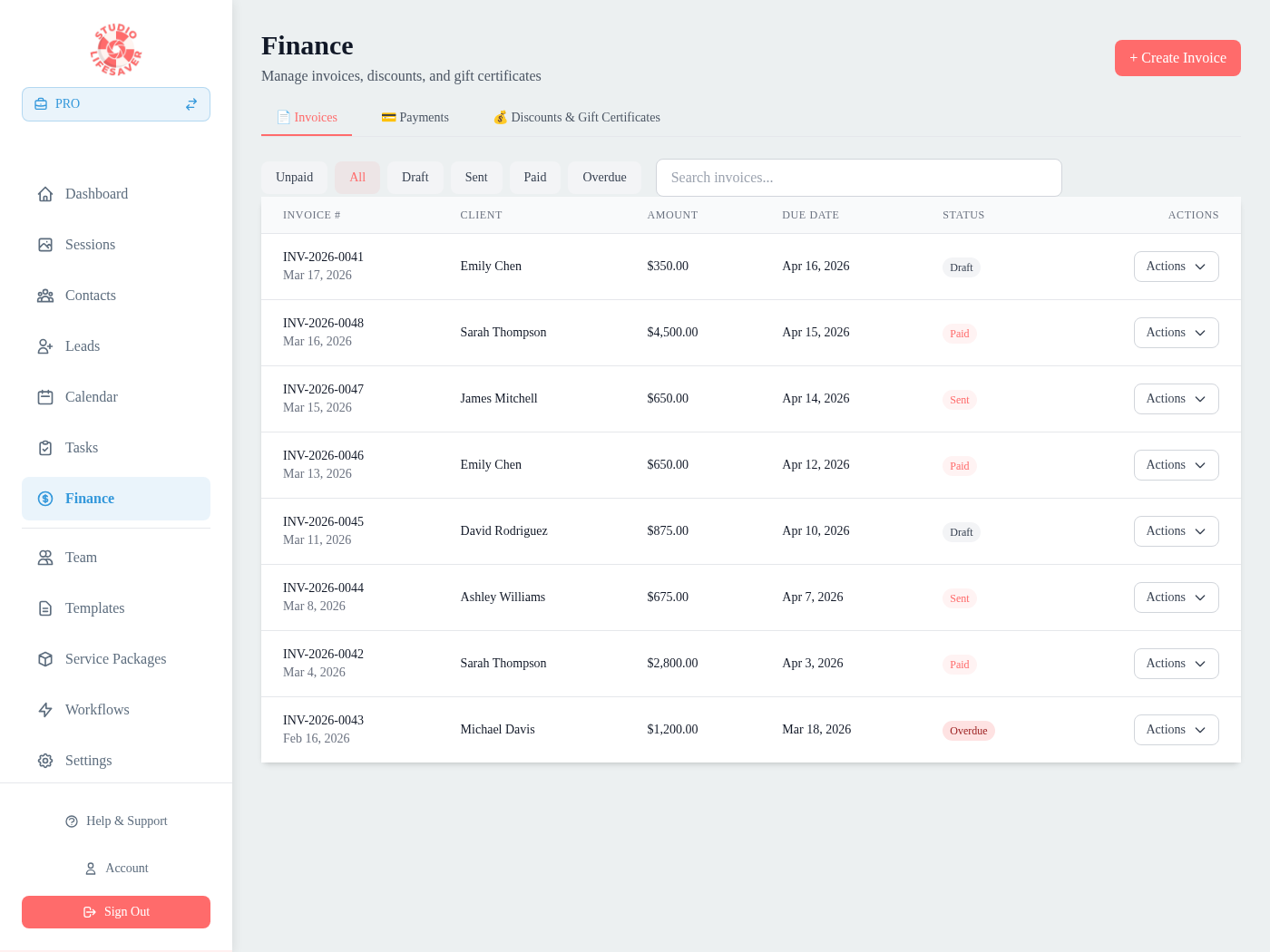Screen dimensions: 1270x952
Task: Enable the Overdue invoice filter
Action: tap(604, 177)
